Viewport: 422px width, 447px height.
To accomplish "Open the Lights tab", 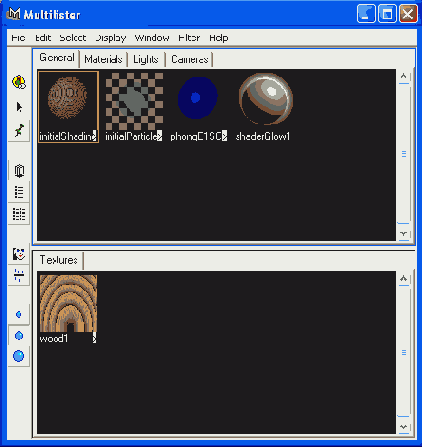I will click(x=146, y=59).
